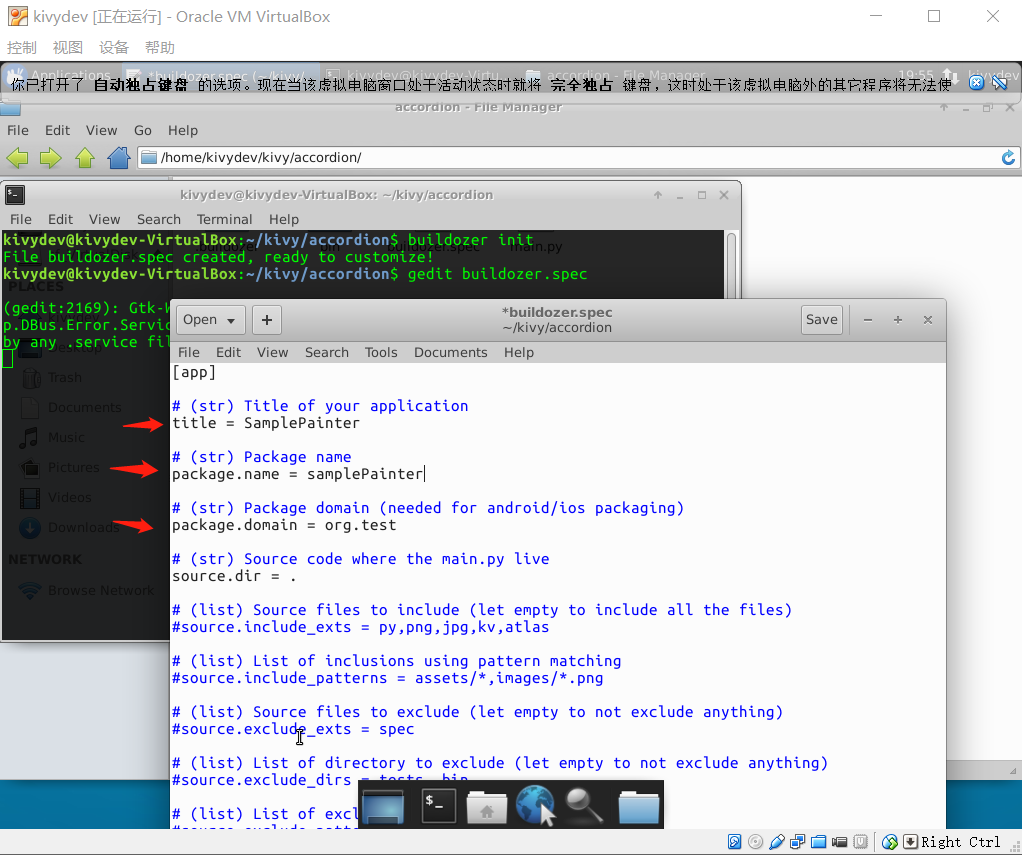Launch web browser from dock
This screenshot has height=855, width=1022.
535,805
